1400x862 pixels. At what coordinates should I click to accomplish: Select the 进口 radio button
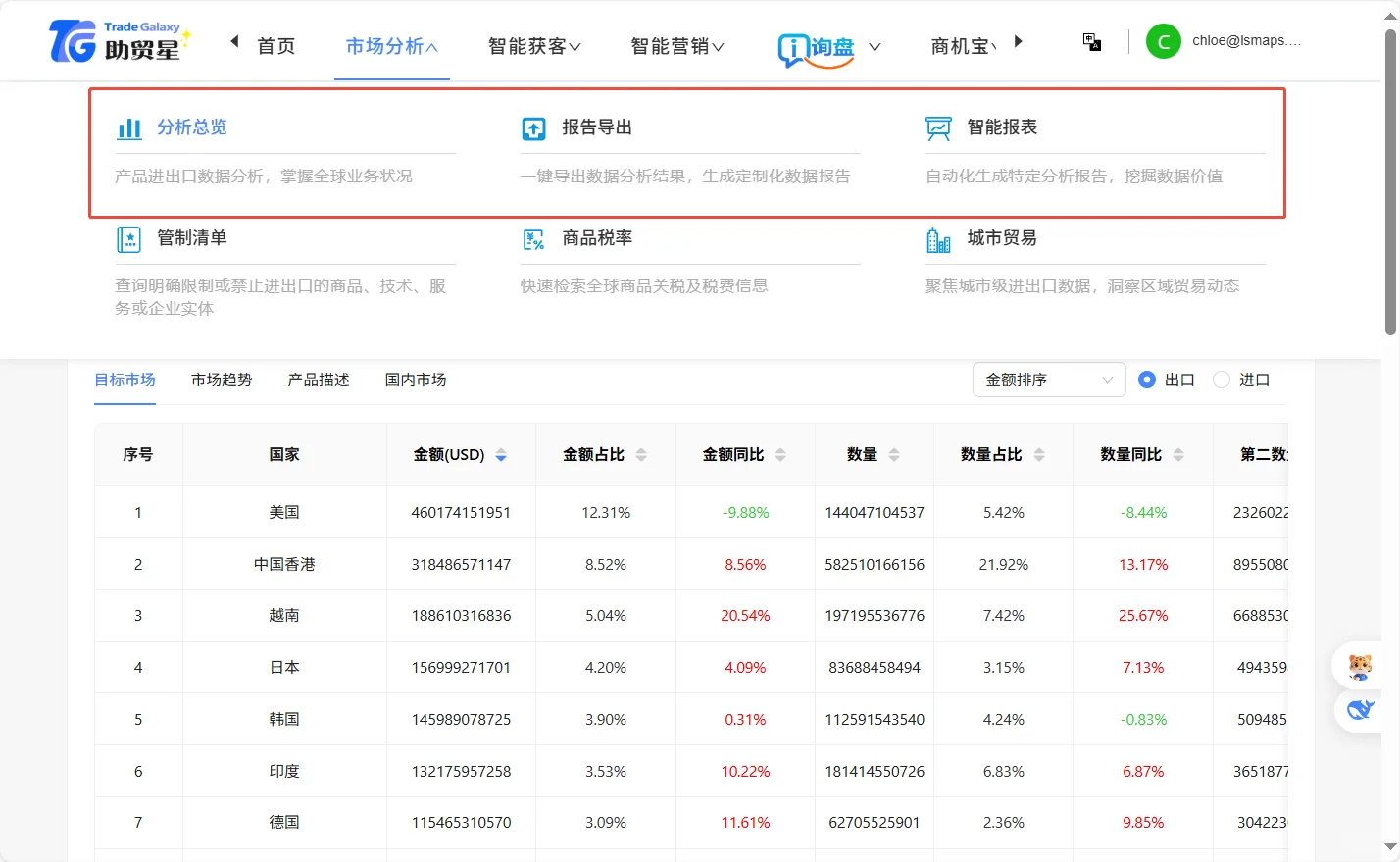point(1222,380)
